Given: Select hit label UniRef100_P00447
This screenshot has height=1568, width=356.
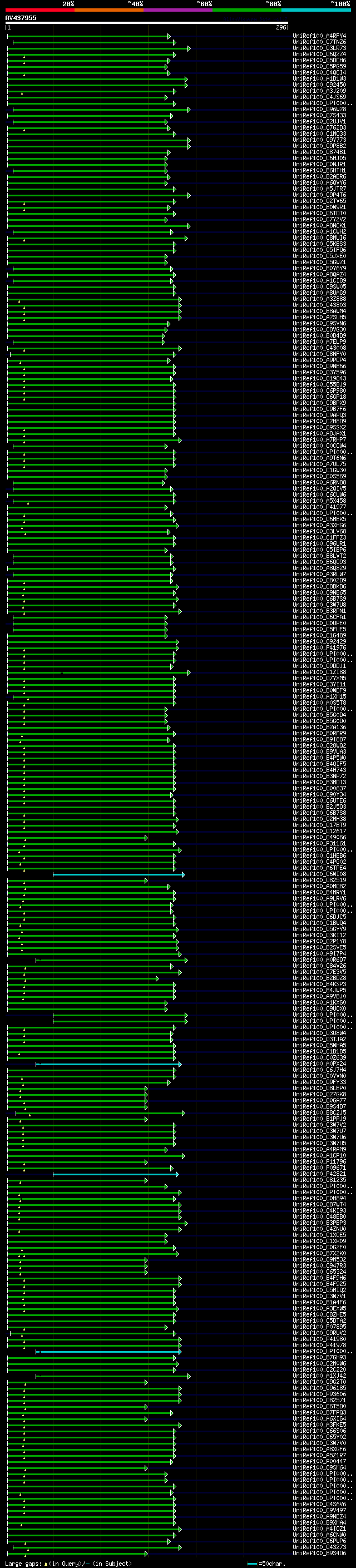Looking at the screenshot, I should 319,1461.
